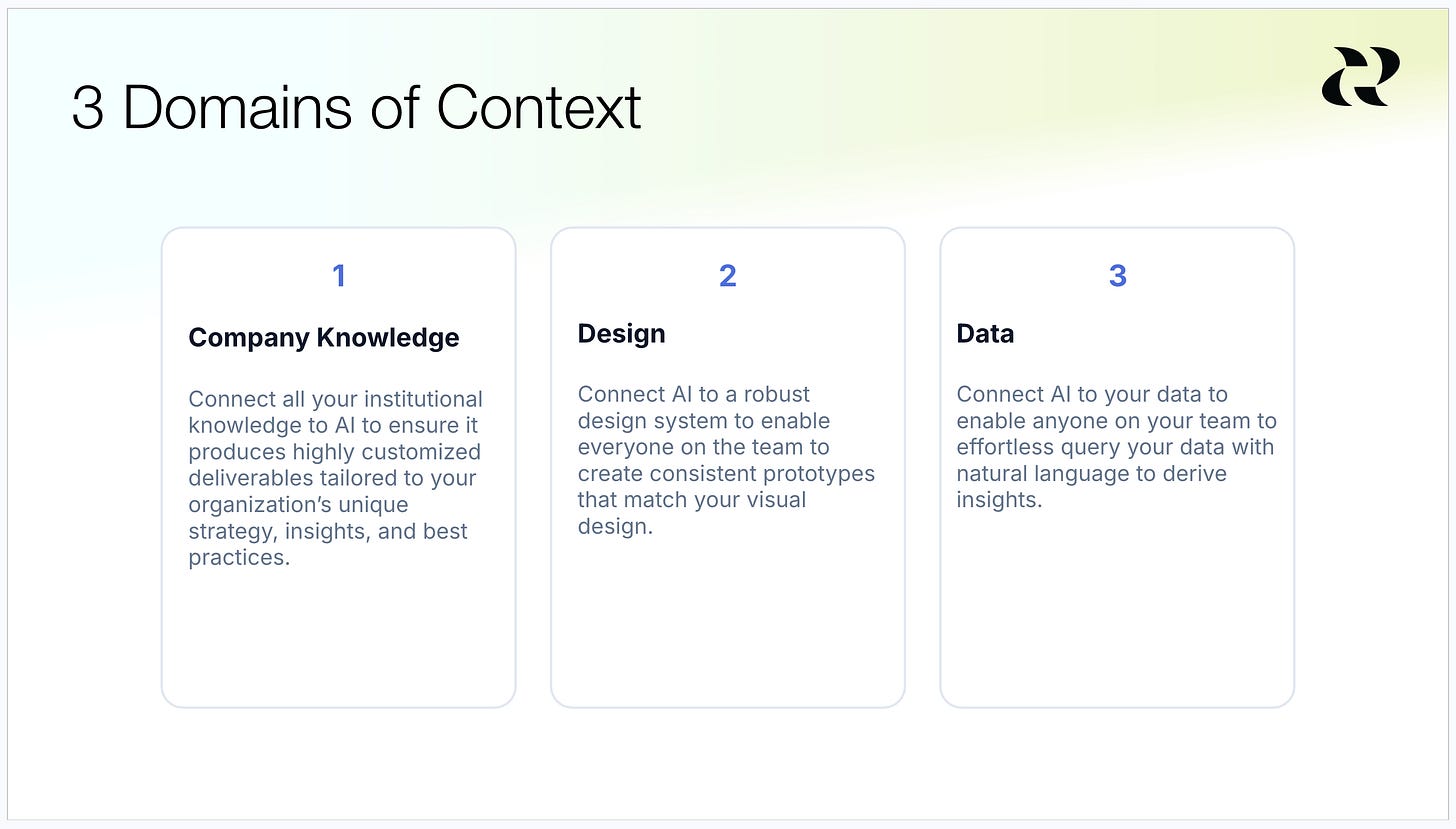Click the phrase "create consistent prototypes"
1456x829 pixels.
(726, 474)
